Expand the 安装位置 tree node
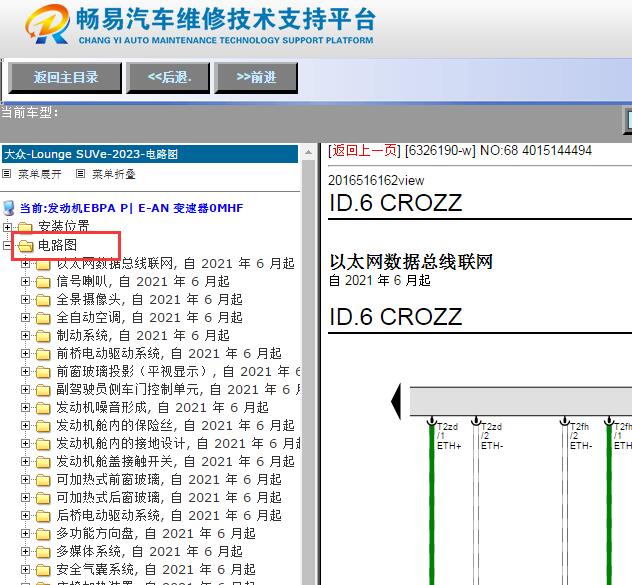Image resolution: width=632 pixels, height=585 pixels. [x=7, y=227]
